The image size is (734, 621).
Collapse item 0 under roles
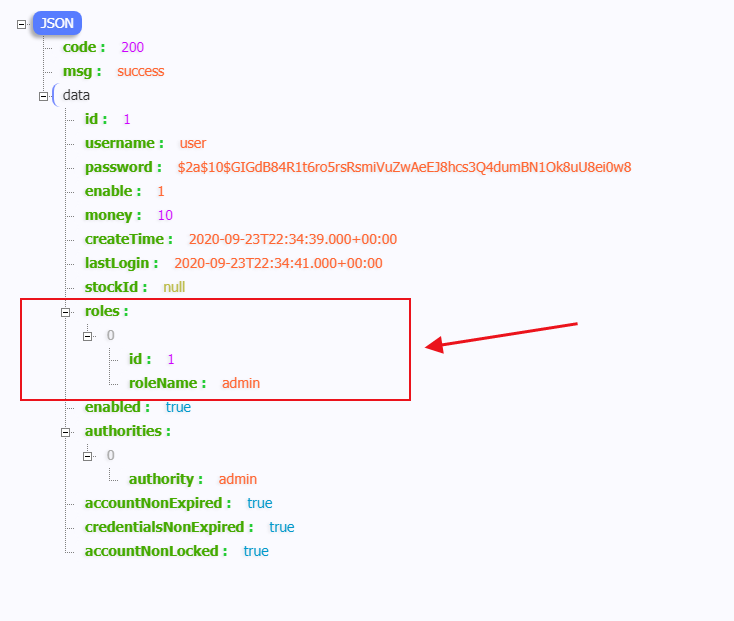88,336
